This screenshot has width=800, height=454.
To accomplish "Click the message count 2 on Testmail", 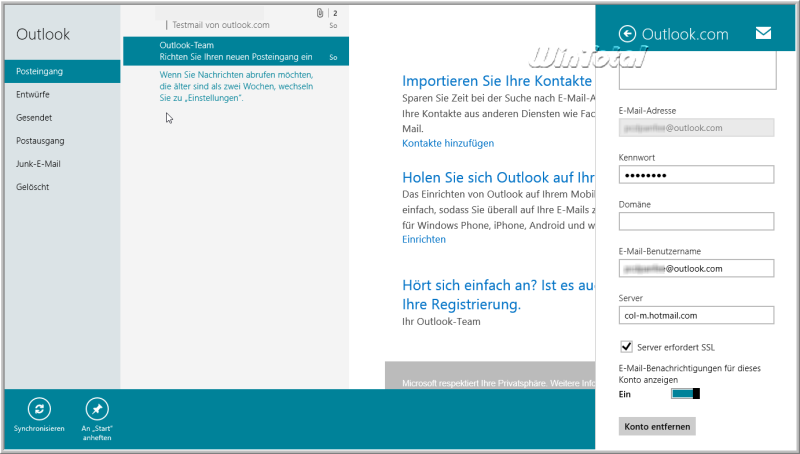I will (x=335, y=13).
